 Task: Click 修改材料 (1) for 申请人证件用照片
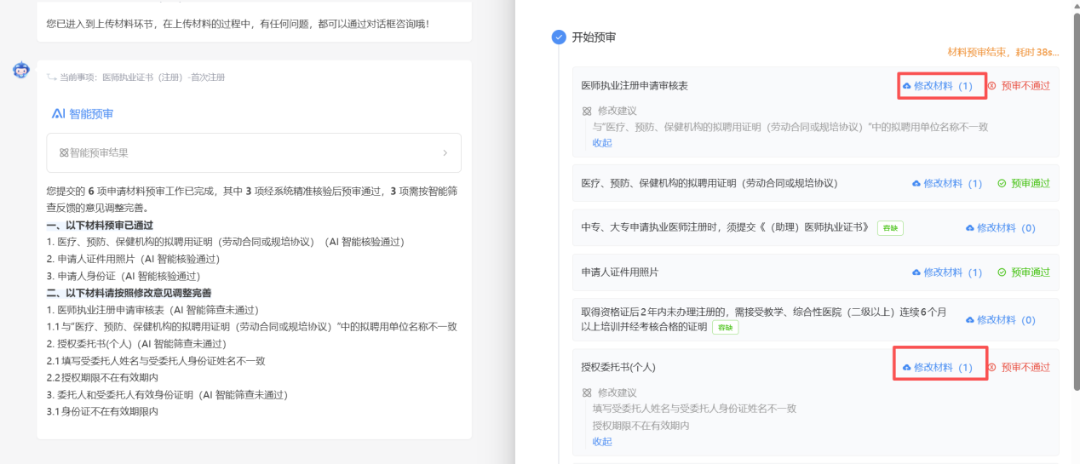pos(948,273)
